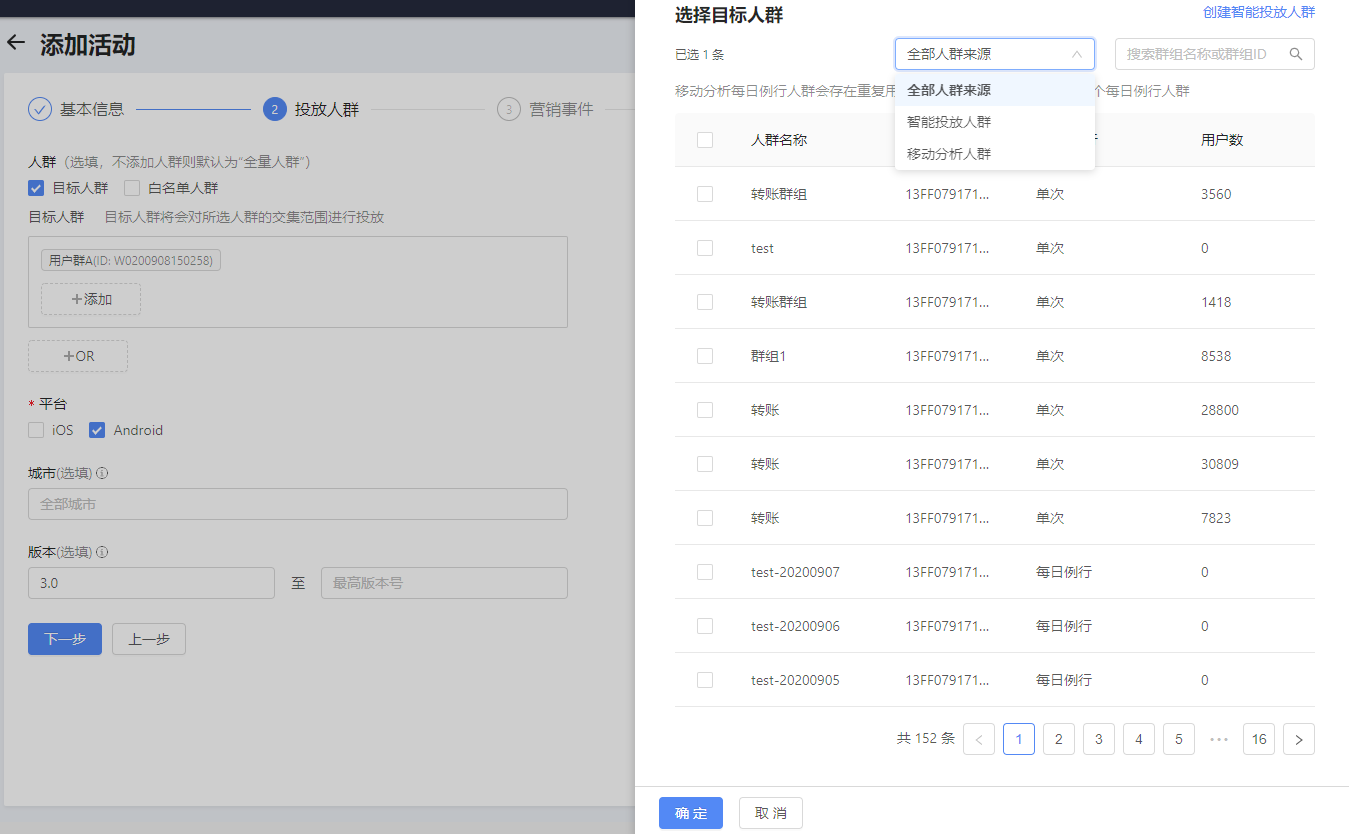The width and height of the screenshot is (1349, 834).
Task: Click the 群组1 name cell
Action: [769, 356]
